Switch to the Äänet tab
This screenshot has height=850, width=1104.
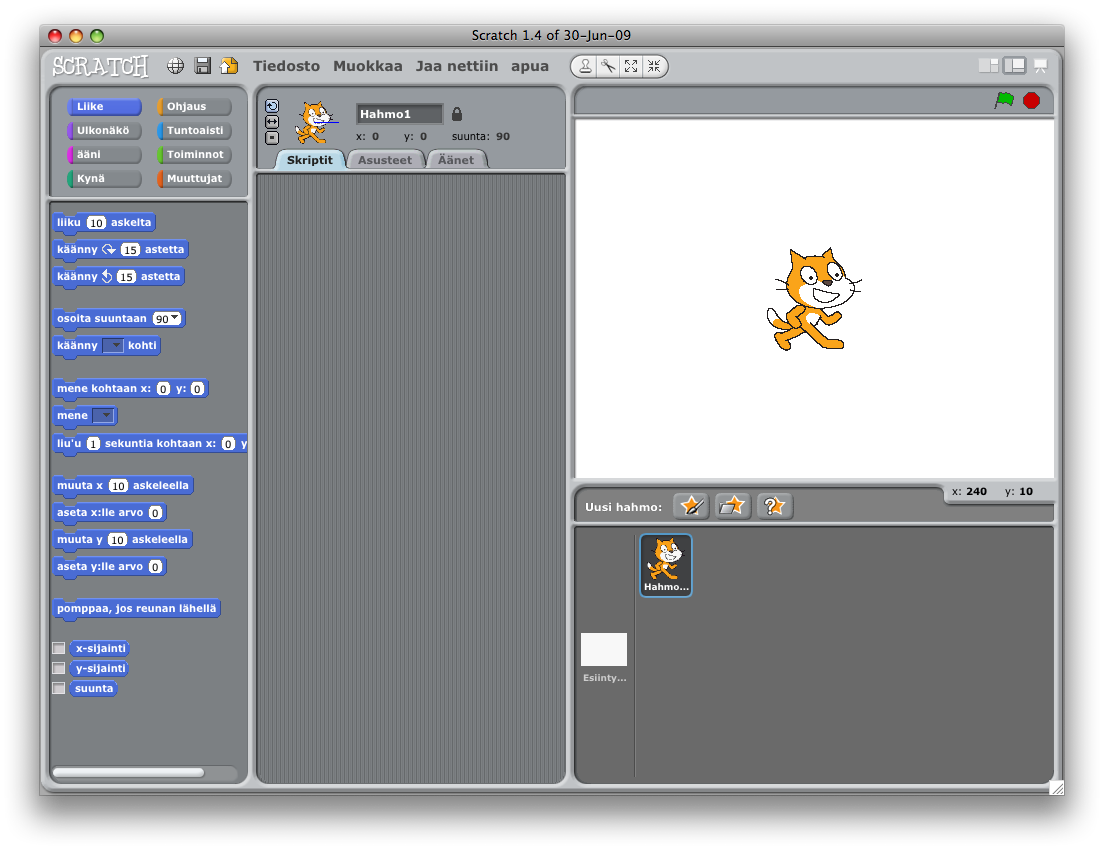click(x=456, y=160)
